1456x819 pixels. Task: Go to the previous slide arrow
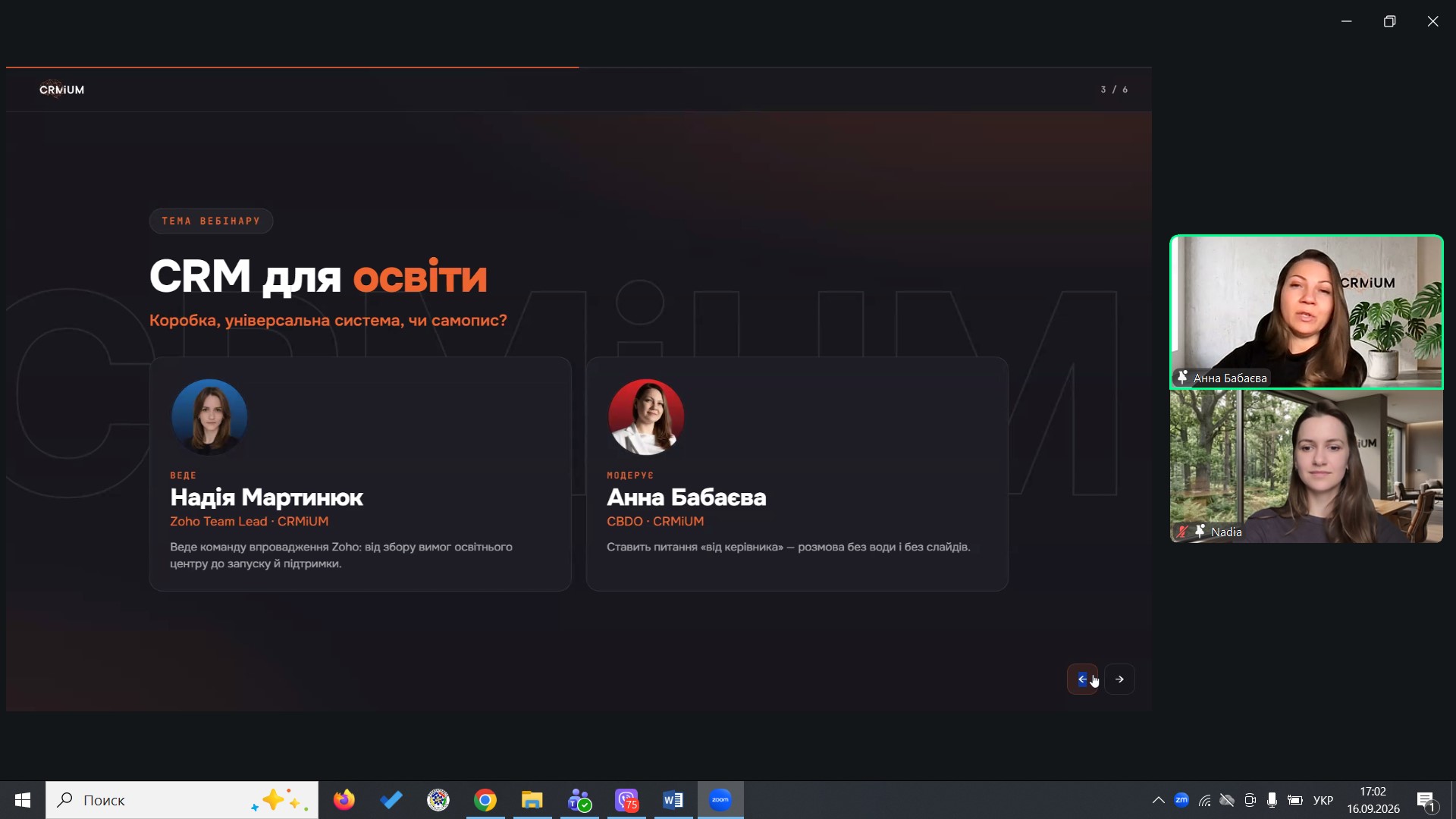[1082, 679]
